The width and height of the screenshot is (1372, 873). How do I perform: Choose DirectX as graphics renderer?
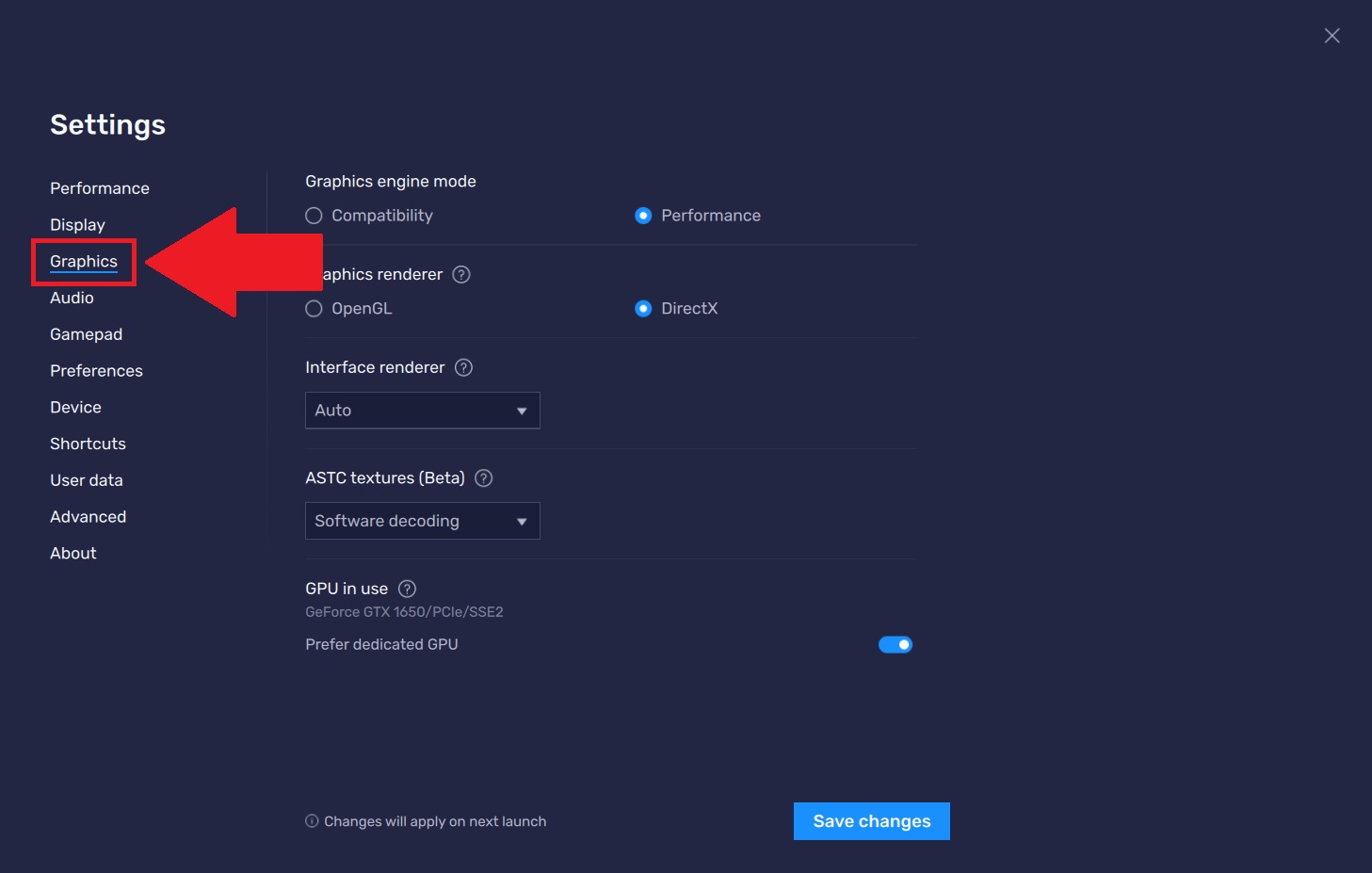coord(643,309)
